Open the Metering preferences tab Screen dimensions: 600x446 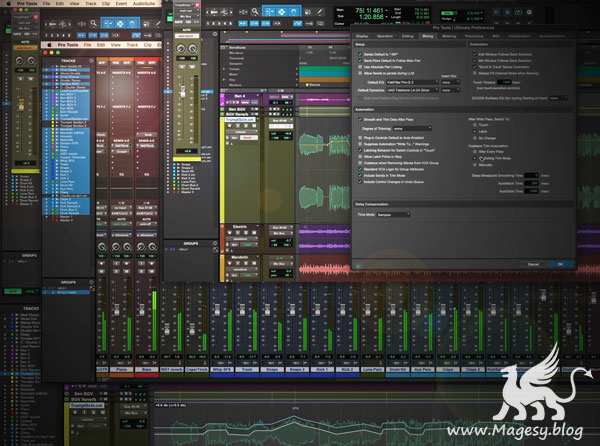click(x=449, y=36)
